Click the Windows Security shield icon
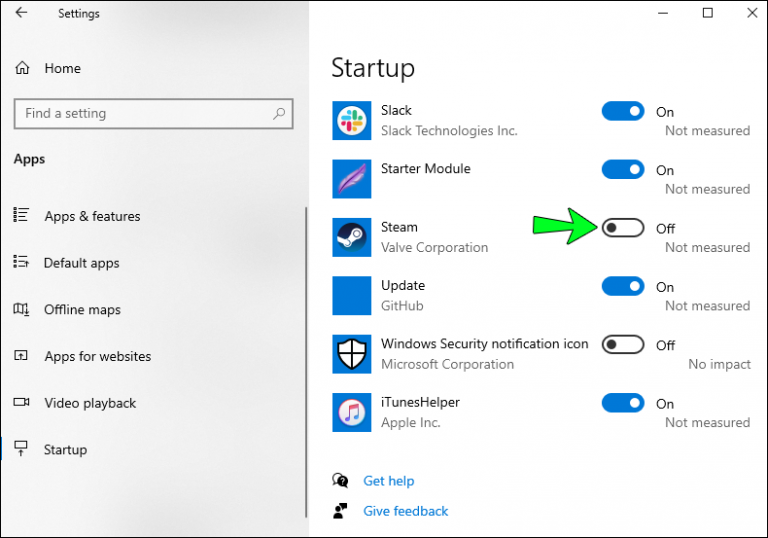The width and height of the screenshot is (768, 538). [352, 354]
